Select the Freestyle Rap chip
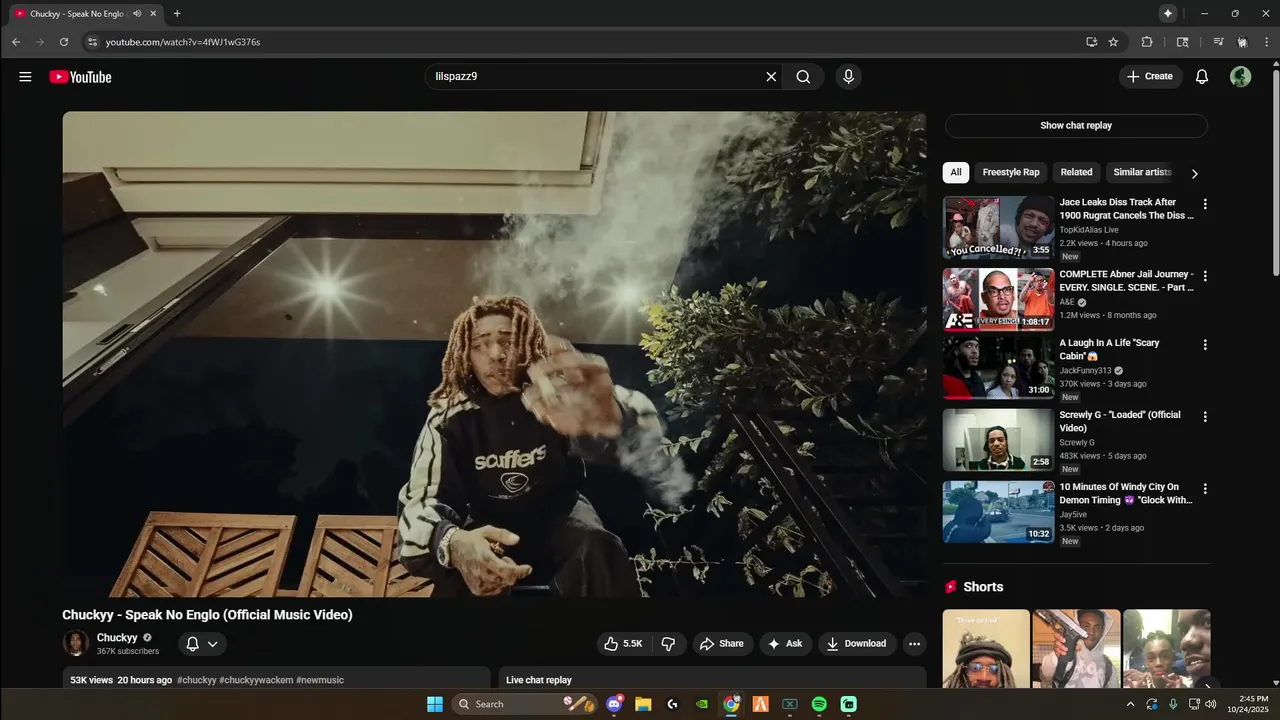The height and width of the screenshot is (720, 1280). (x=1011, y=172)
